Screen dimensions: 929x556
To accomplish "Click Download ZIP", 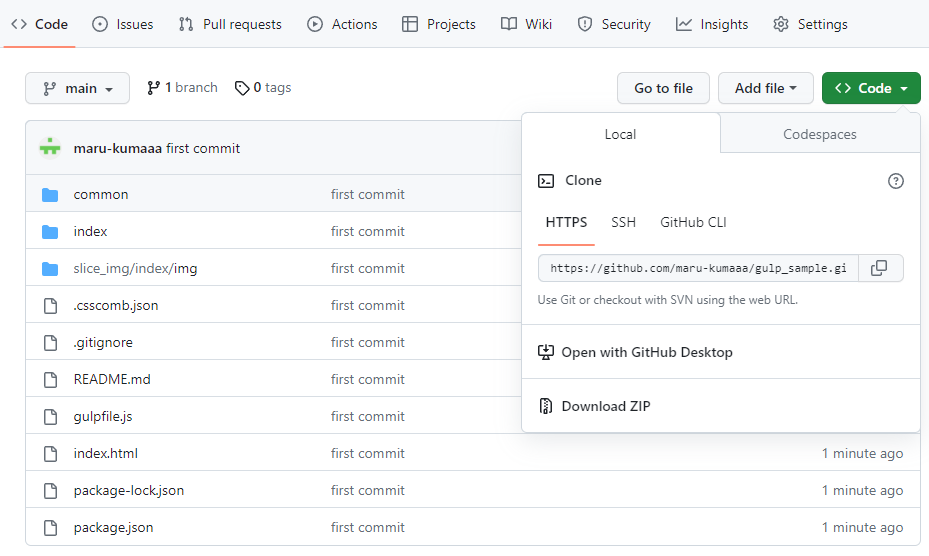I will click(x=606, y=406).
